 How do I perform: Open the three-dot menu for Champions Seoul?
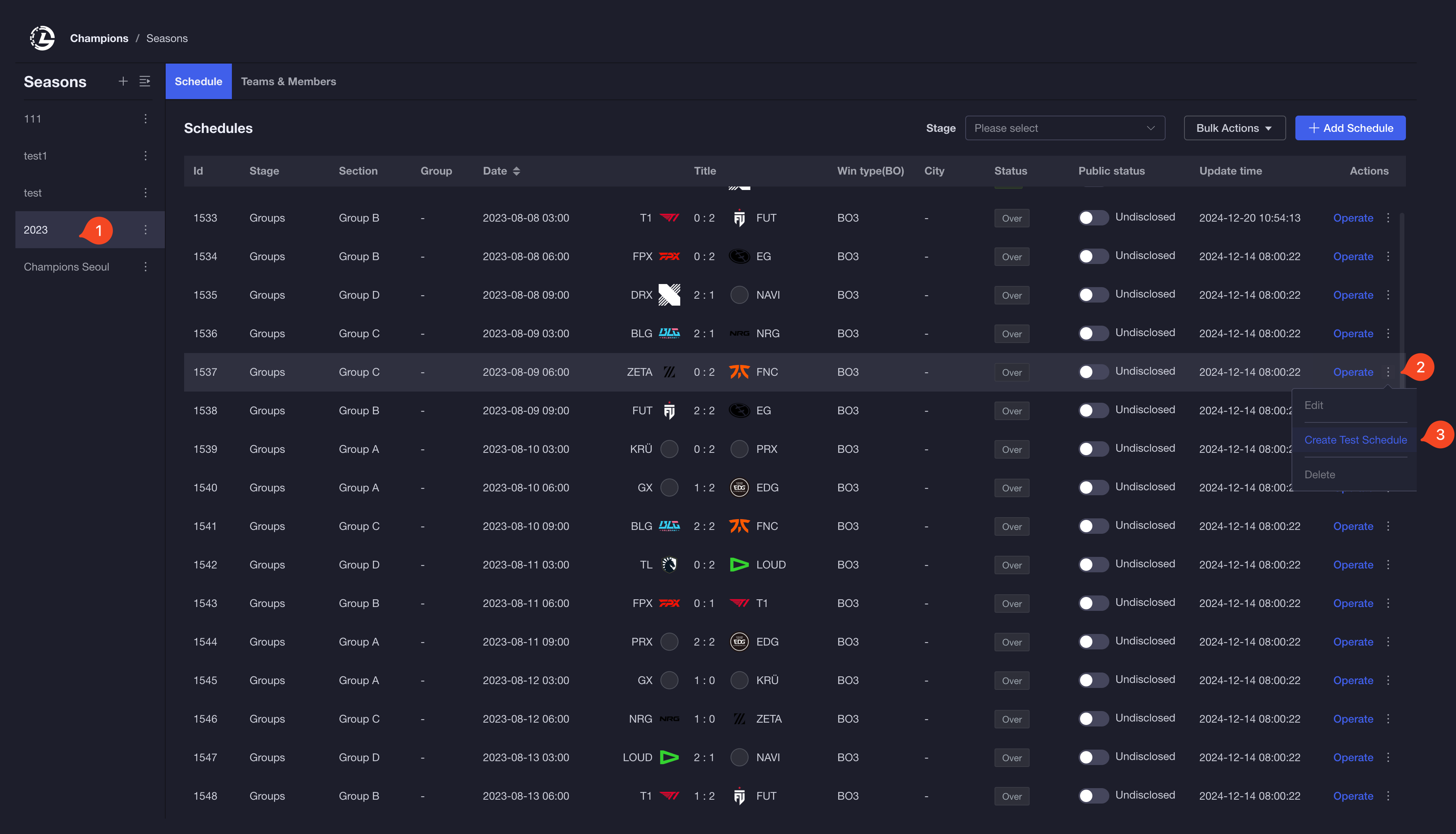pyautogui.click(x=145, y=267)
